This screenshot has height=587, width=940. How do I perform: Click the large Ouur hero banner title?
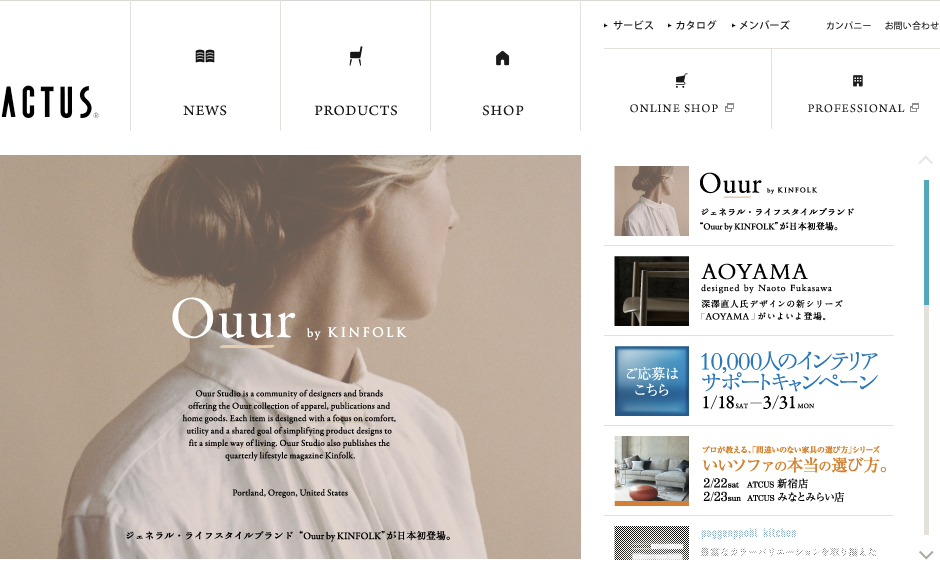(x=289, y=321)
